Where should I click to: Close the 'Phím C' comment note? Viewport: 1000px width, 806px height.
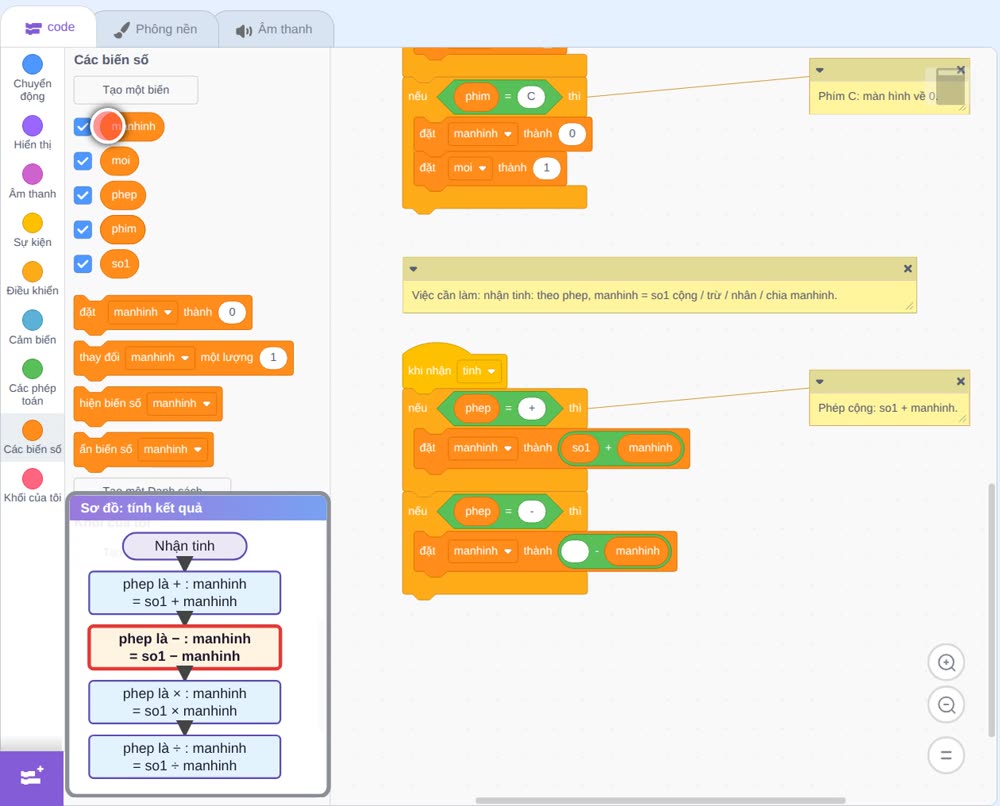[960, 70]
